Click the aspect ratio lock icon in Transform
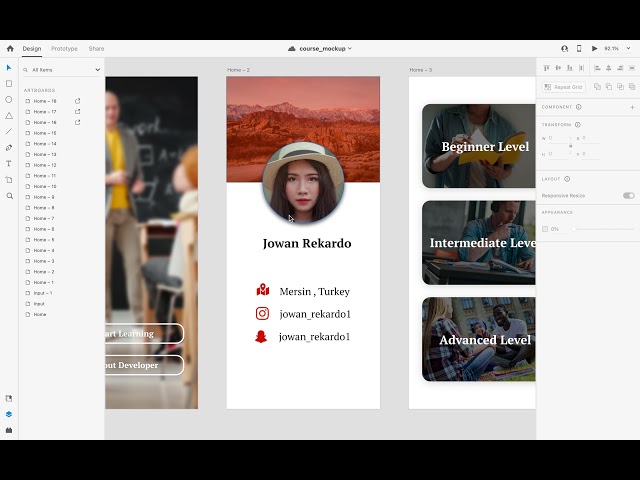 571,146
